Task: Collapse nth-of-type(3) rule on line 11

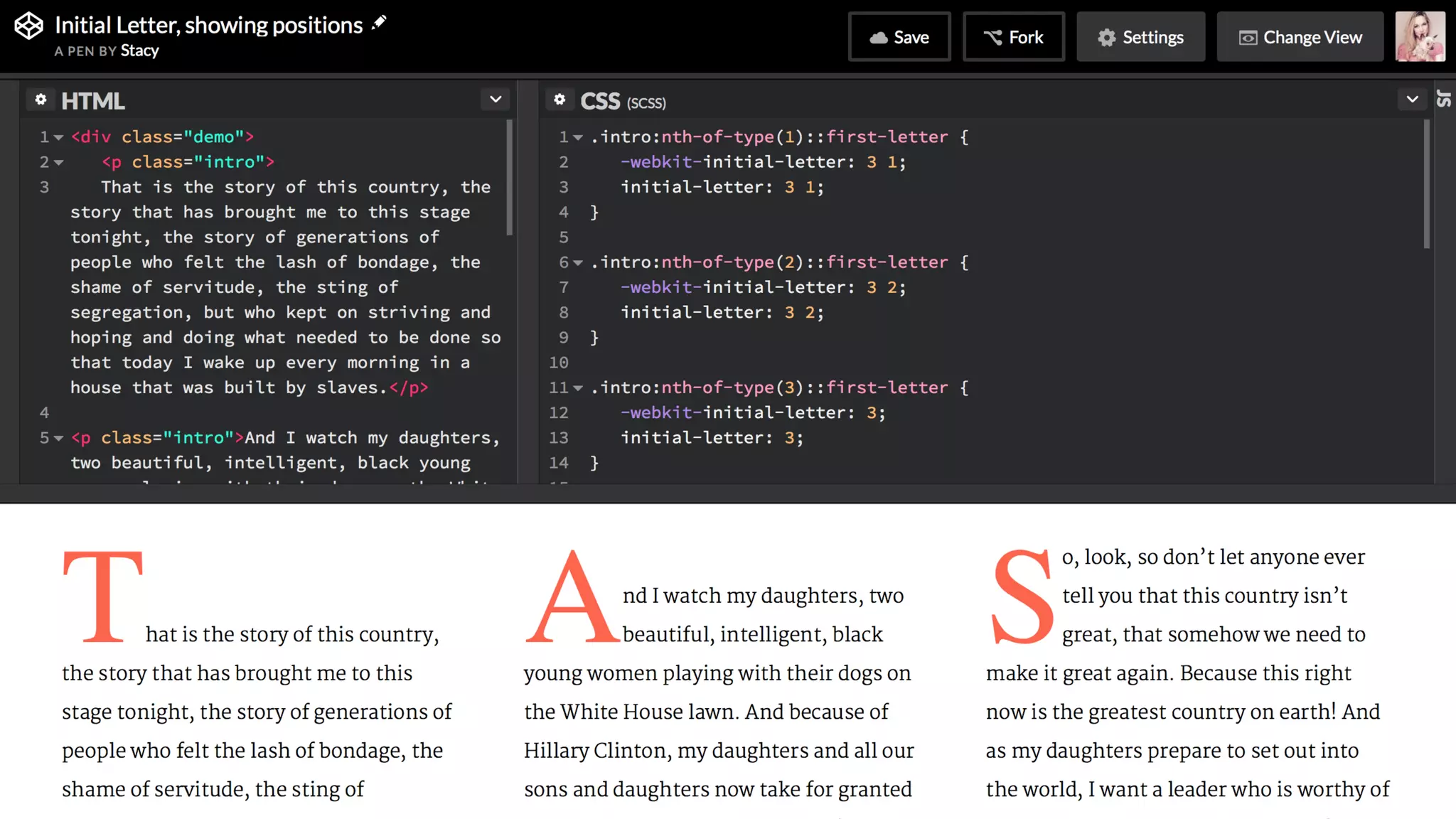Action: 578,388
